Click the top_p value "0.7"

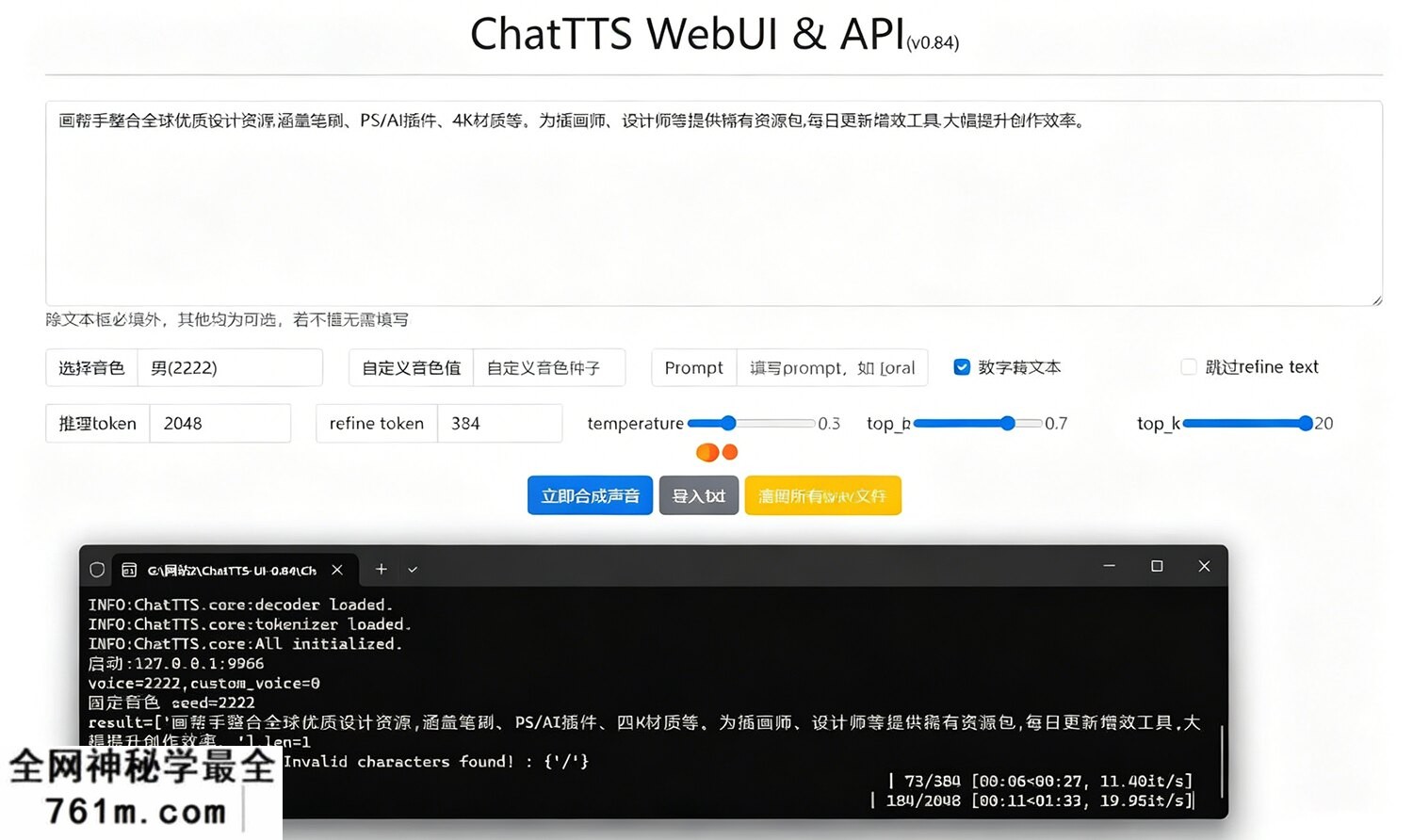1056,424
